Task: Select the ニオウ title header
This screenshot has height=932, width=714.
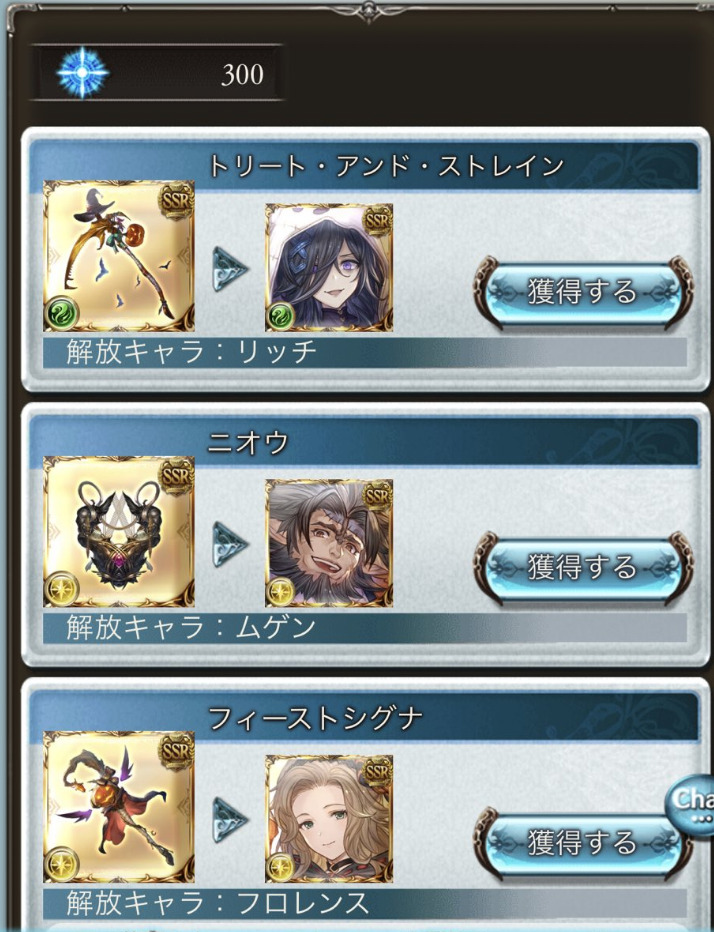Action: coord(364,442)
